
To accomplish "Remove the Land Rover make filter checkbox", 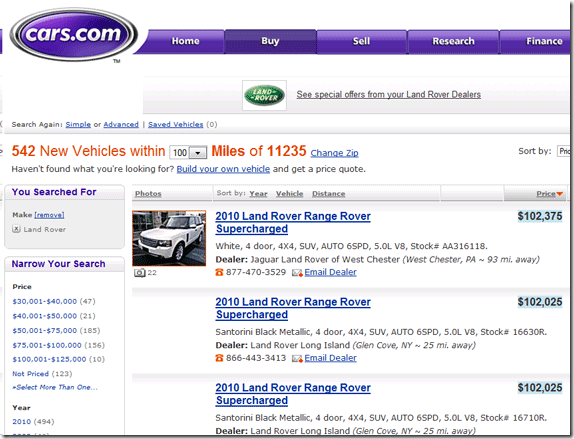I will pos(16,229).
